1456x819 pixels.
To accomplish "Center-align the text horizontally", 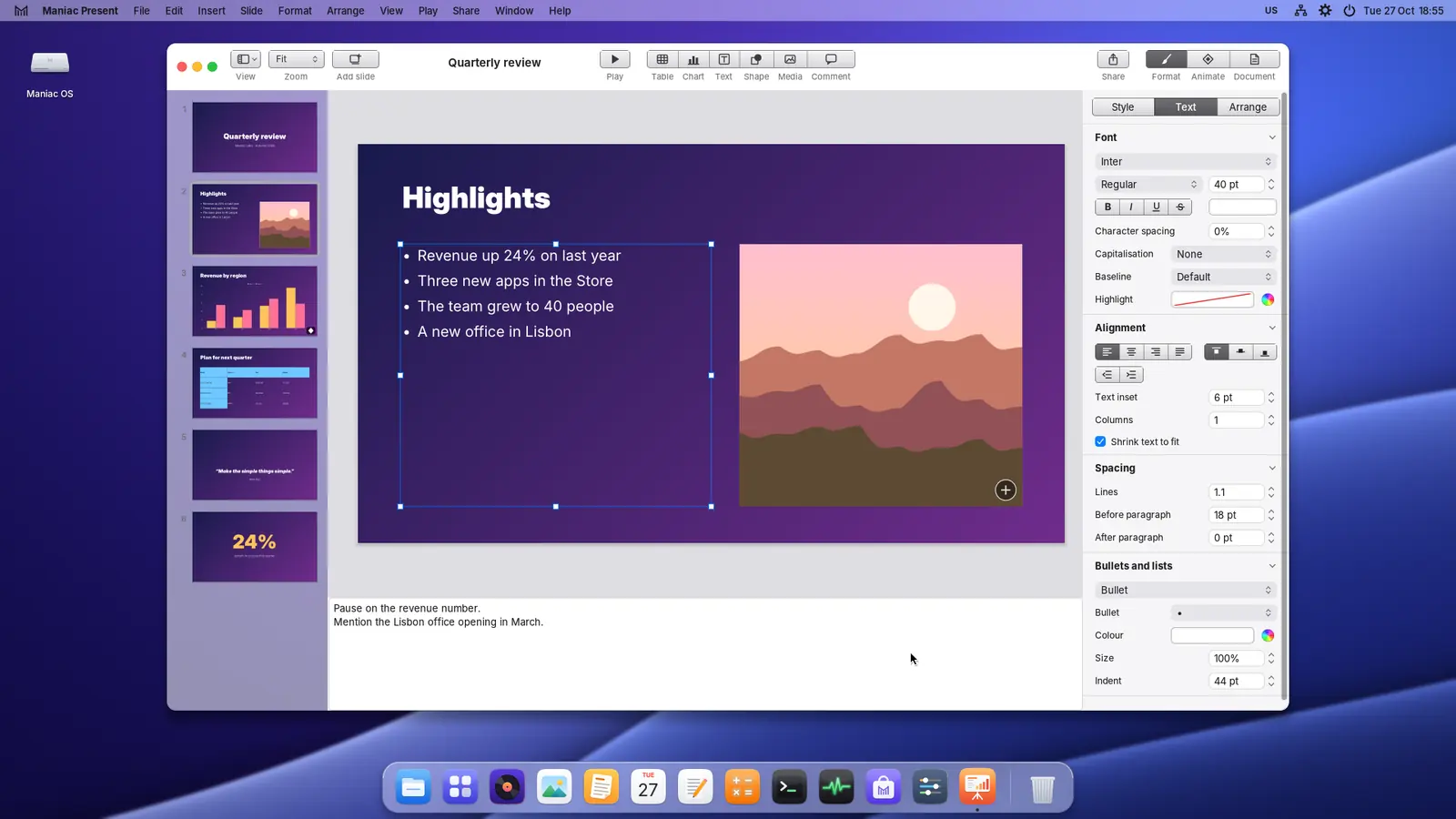I will pyautogui.click(x=1131, y=351).
